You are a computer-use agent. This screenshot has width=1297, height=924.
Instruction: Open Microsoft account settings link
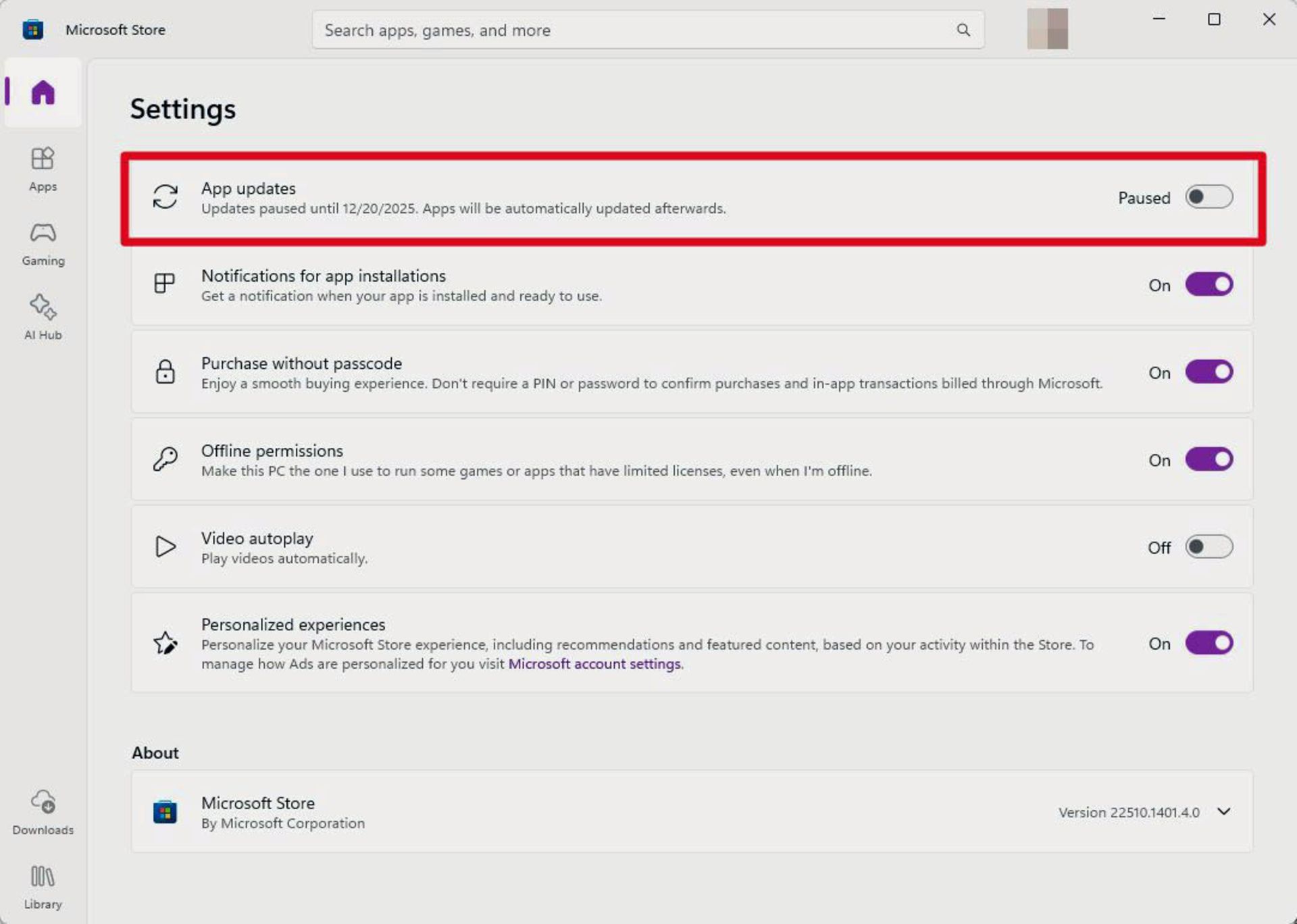[594, 664]
